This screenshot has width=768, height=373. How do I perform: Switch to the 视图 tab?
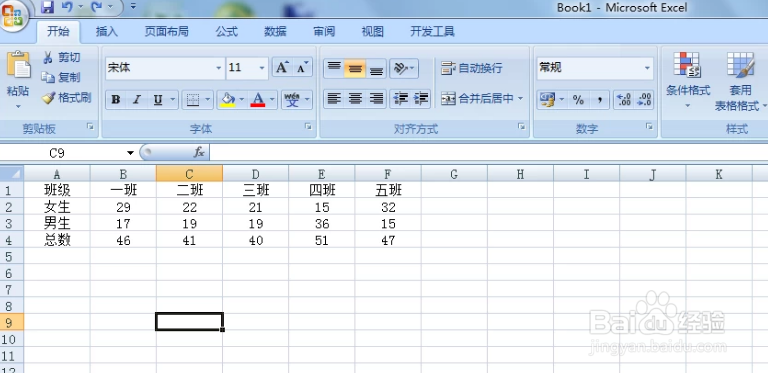click(x=373, y=32)
